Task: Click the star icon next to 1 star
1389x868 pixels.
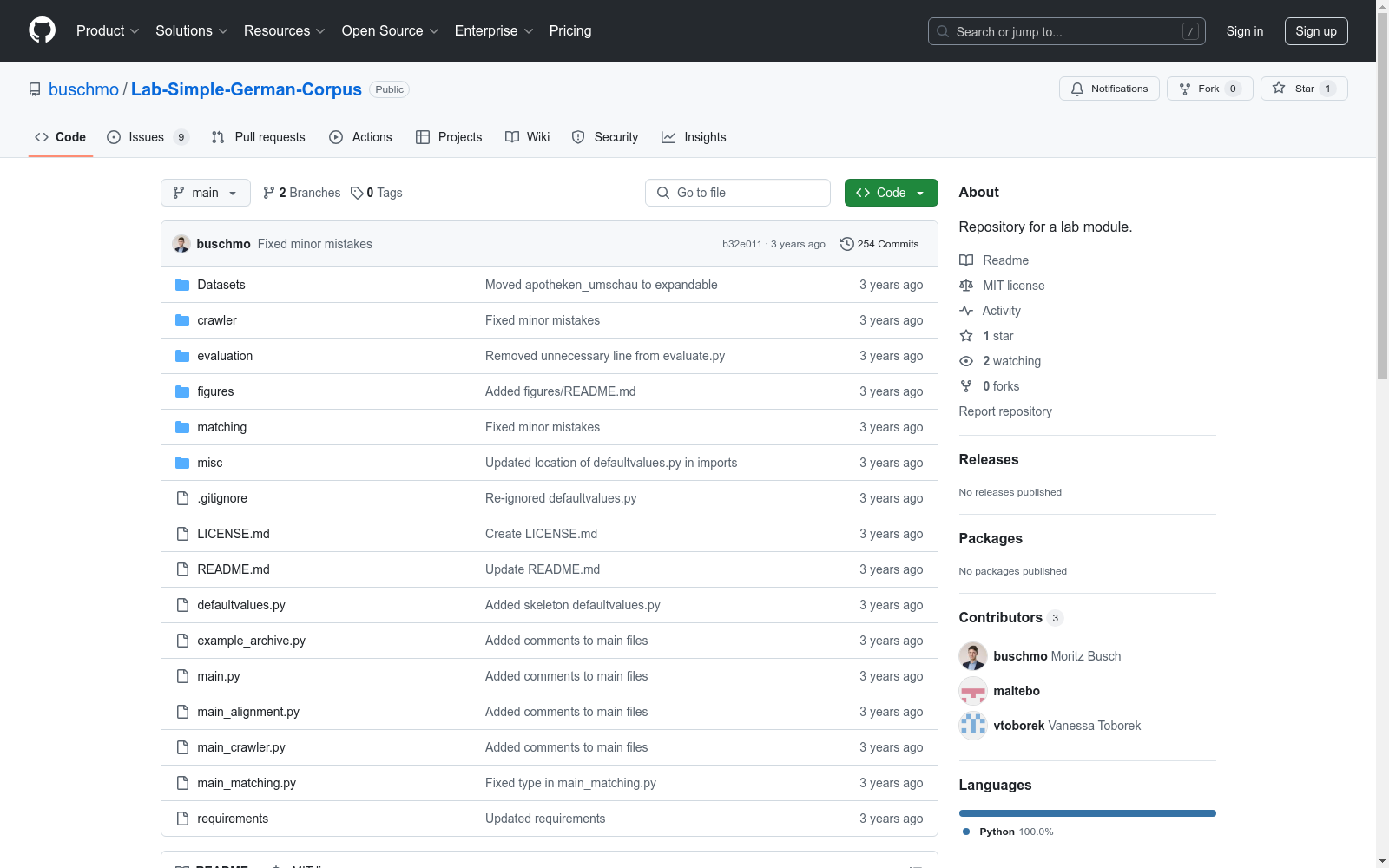Action: [966, 336]
